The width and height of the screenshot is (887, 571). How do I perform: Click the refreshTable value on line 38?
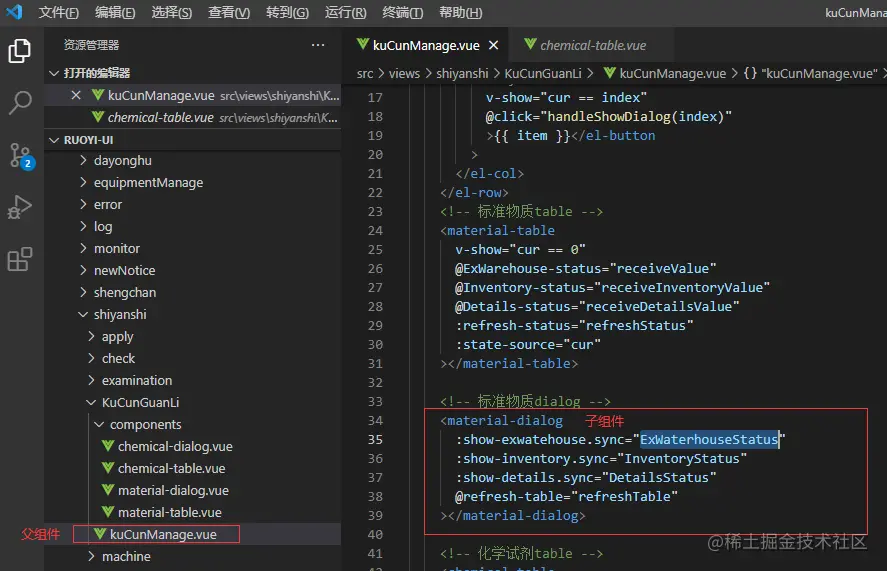pyautogui.click(x=624, y=496)
